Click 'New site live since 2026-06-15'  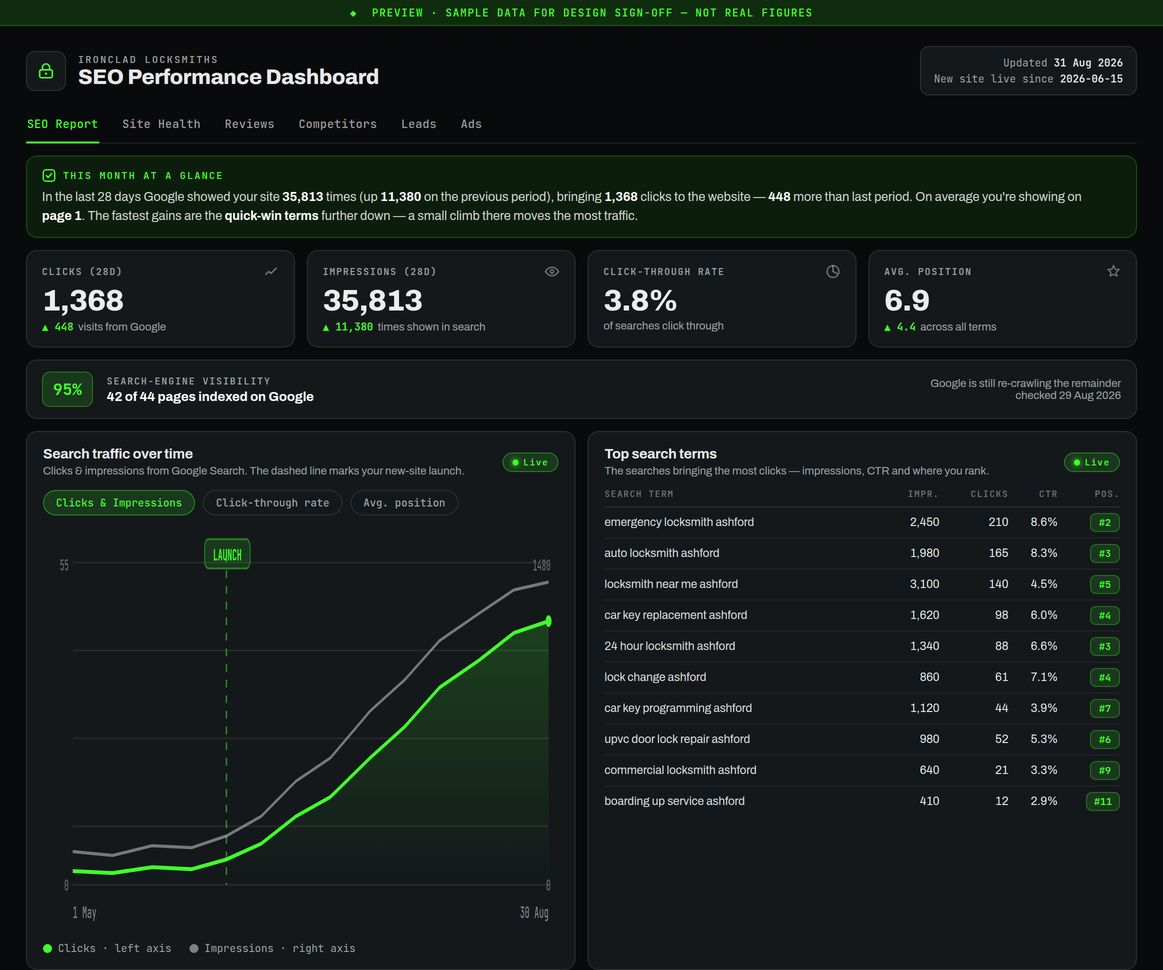[1028, 79]
